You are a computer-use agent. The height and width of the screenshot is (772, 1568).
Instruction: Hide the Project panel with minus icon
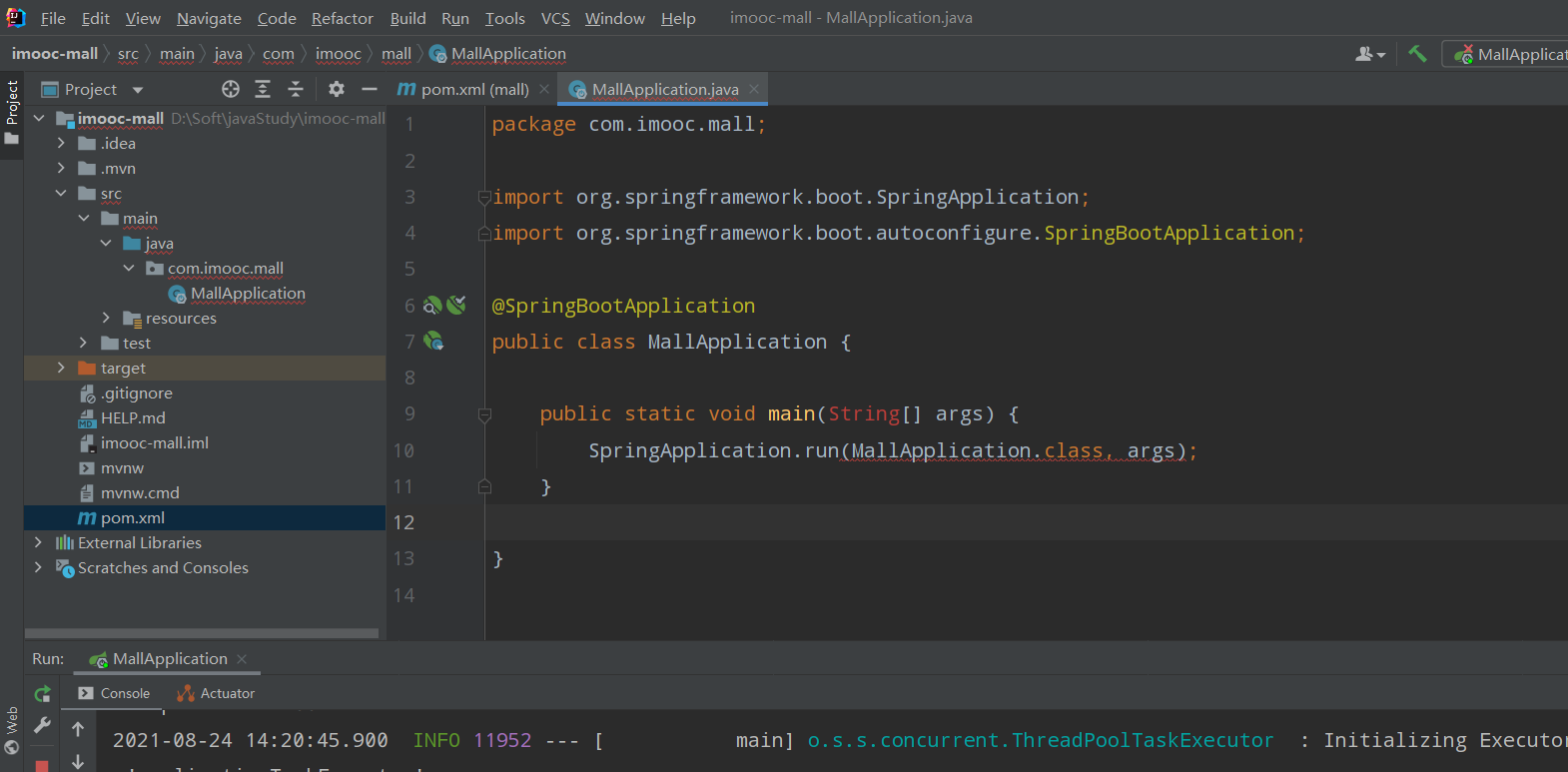tap(370, 89)
